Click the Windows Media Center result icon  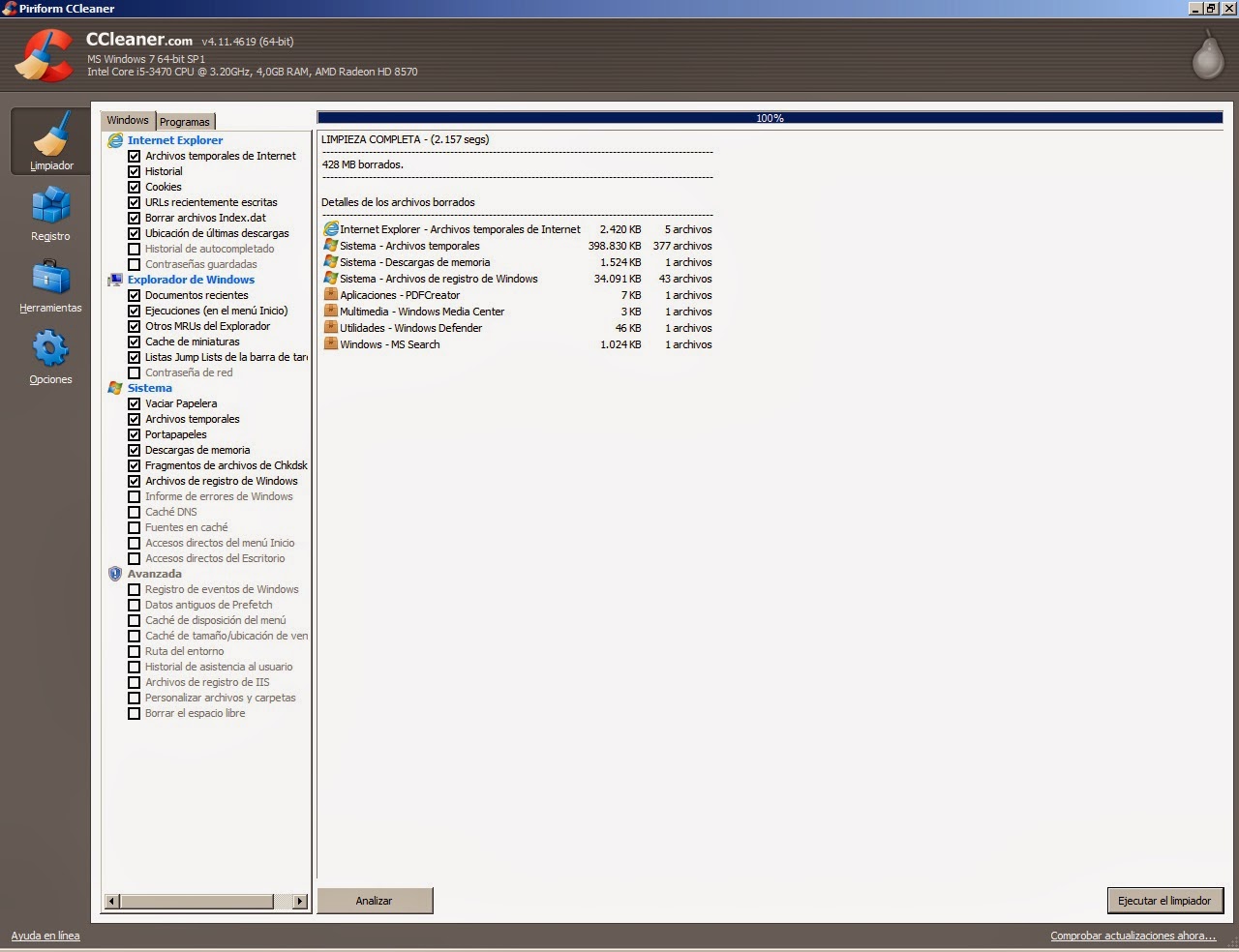coord(330,312)
